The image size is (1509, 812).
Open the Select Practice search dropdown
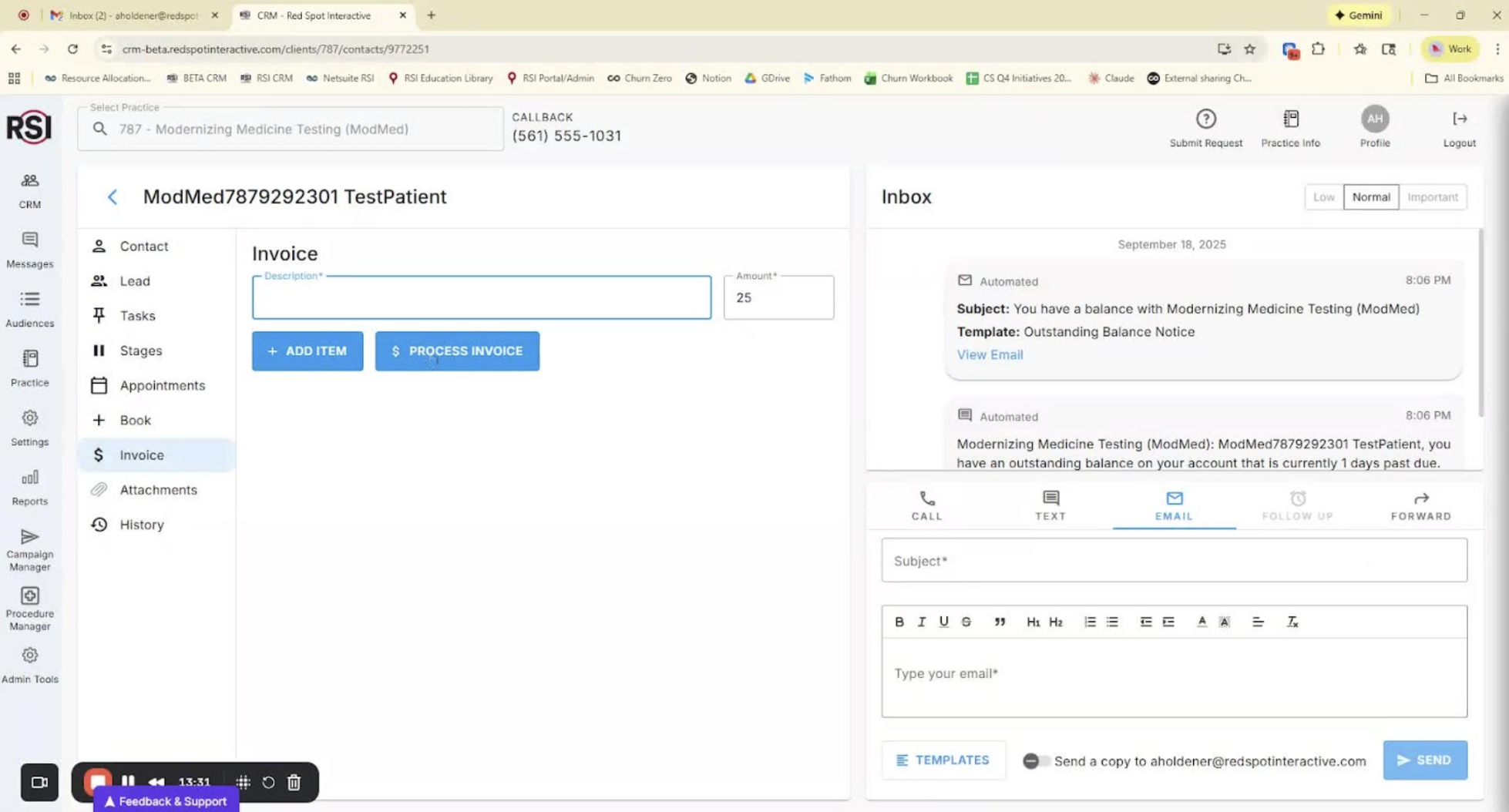[x=291, y=129]
